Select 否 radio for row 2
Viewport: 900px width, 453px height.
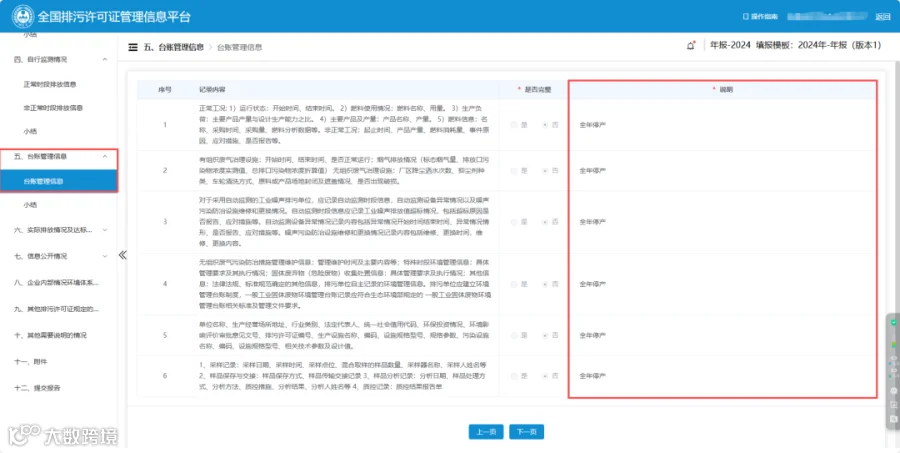[545, 171]
